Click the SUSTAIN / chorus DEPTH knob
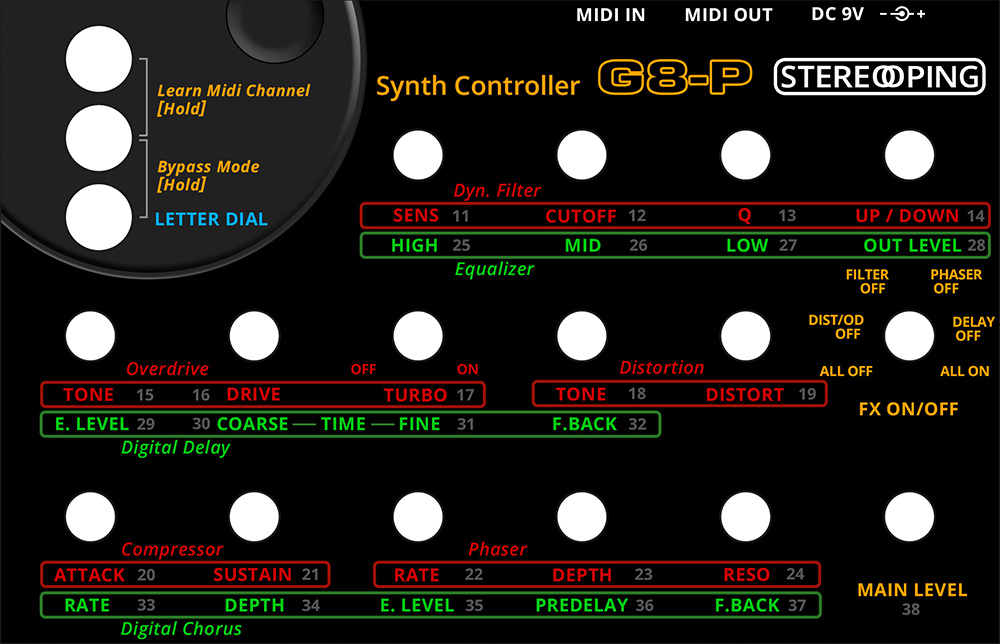Viewport: 1000px width, 644px height. (x=254, y=516)
